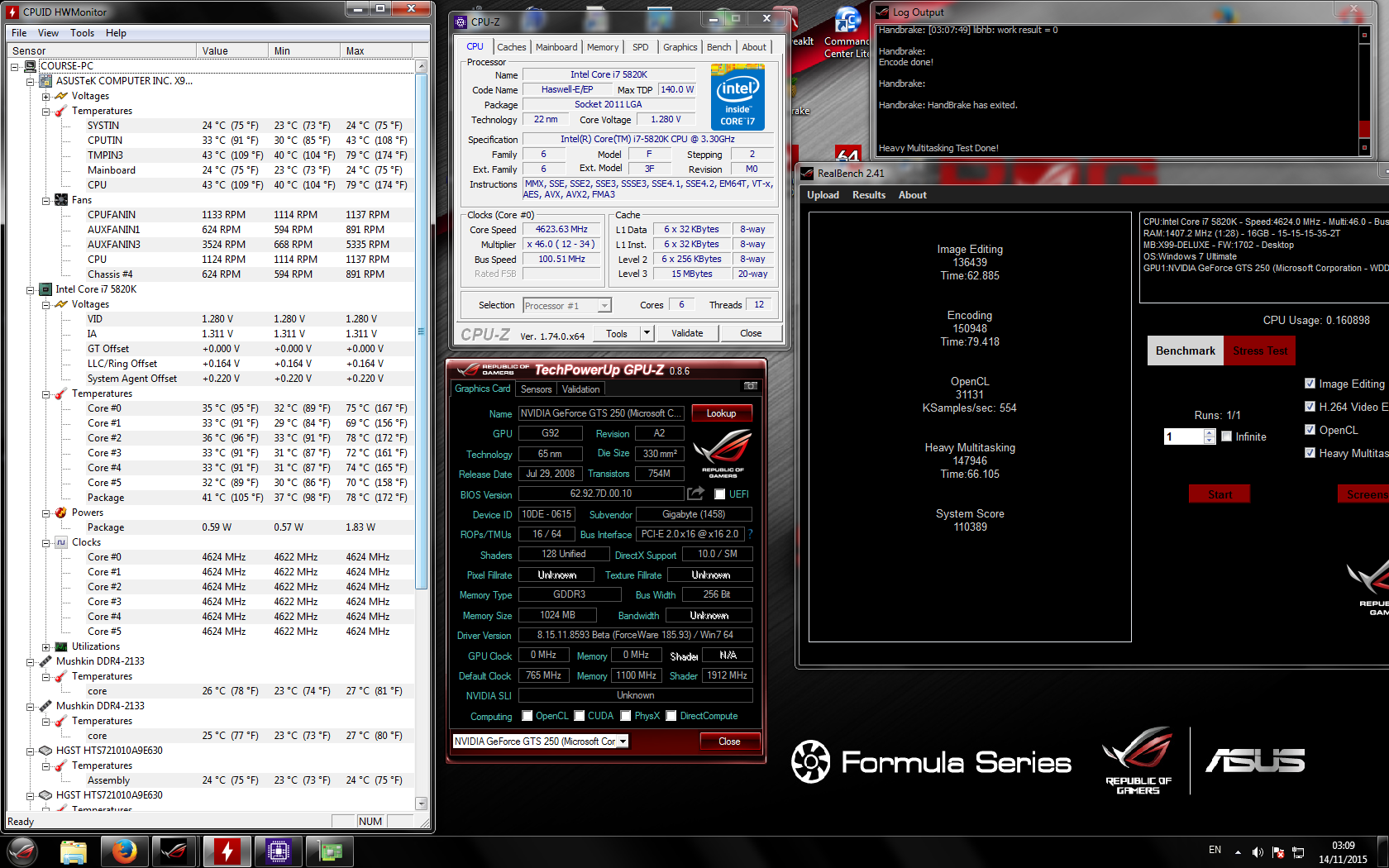
Task: Open the Processor #1 selection dropdown
Action: [604, 306]
